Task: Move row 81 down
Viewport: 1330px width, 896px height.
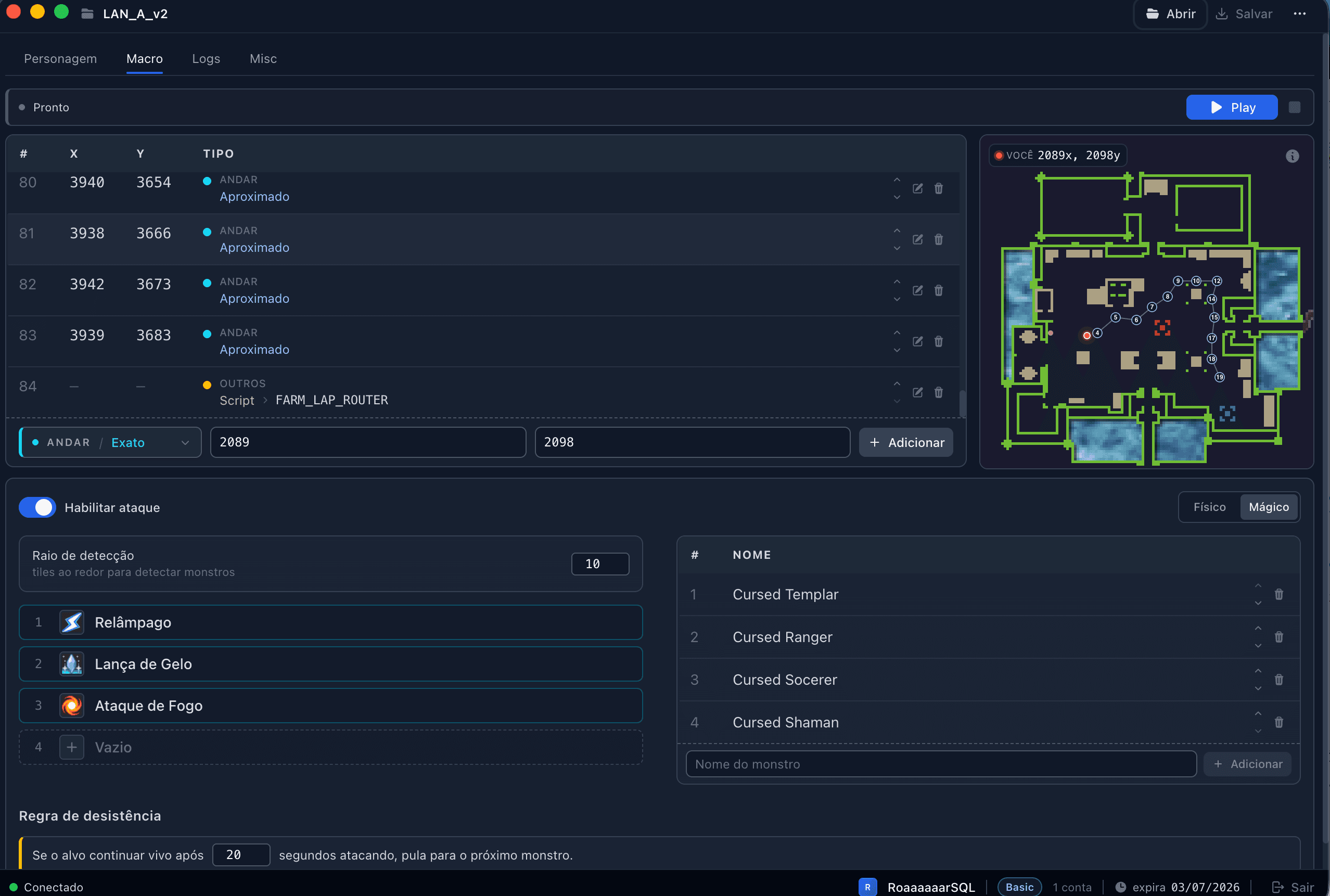Action: (x=897, y=249)
